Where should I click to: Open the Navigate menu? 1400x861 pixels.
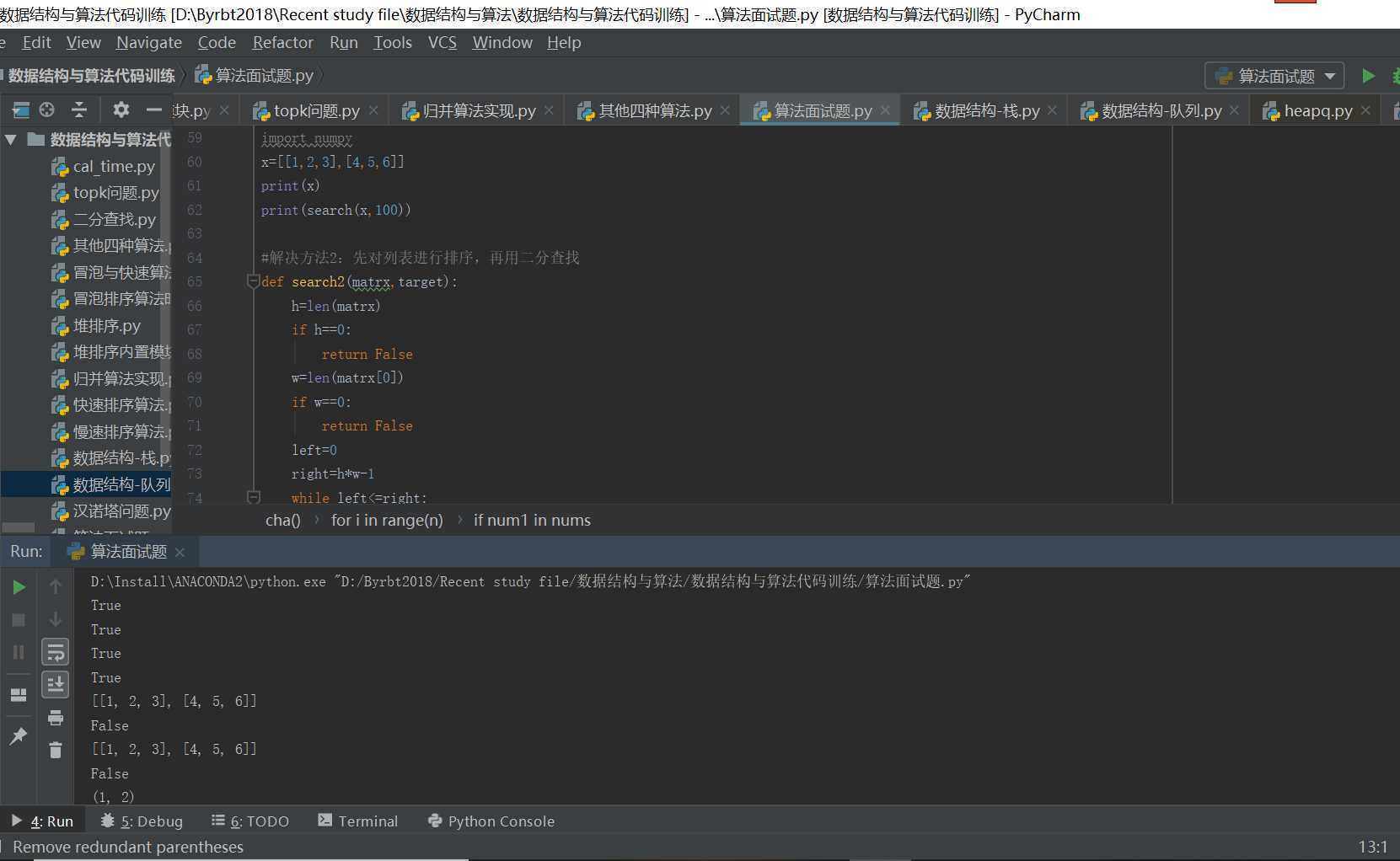click(149, 42)
